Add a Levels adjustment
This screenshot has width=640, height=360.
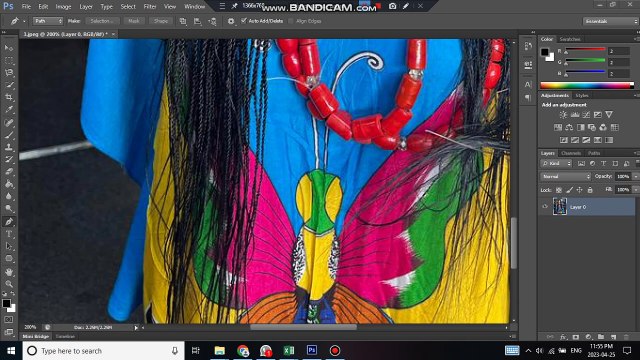[575, 115]
